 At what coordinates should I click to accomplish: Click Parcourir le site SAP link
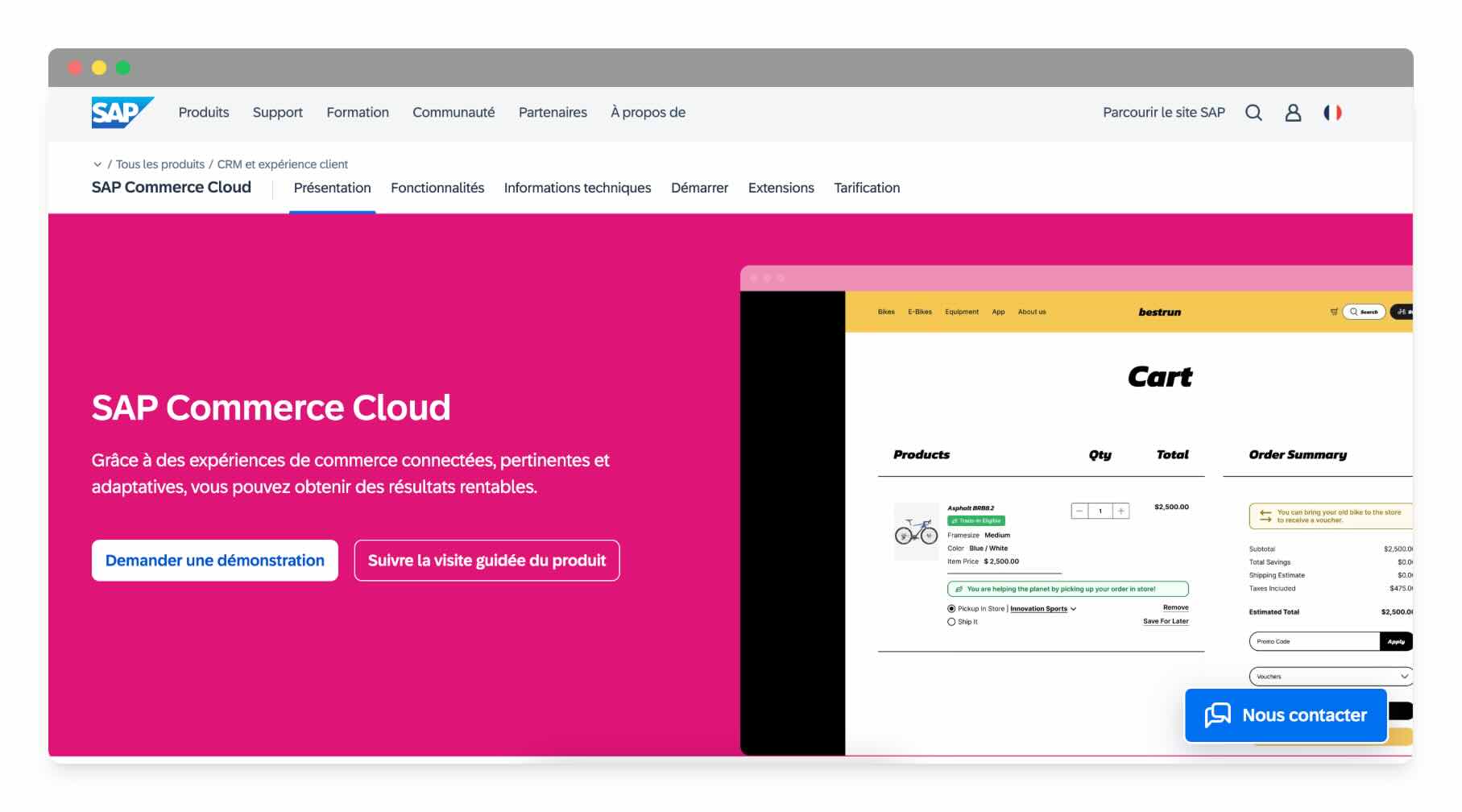[x=1163, y=113]
